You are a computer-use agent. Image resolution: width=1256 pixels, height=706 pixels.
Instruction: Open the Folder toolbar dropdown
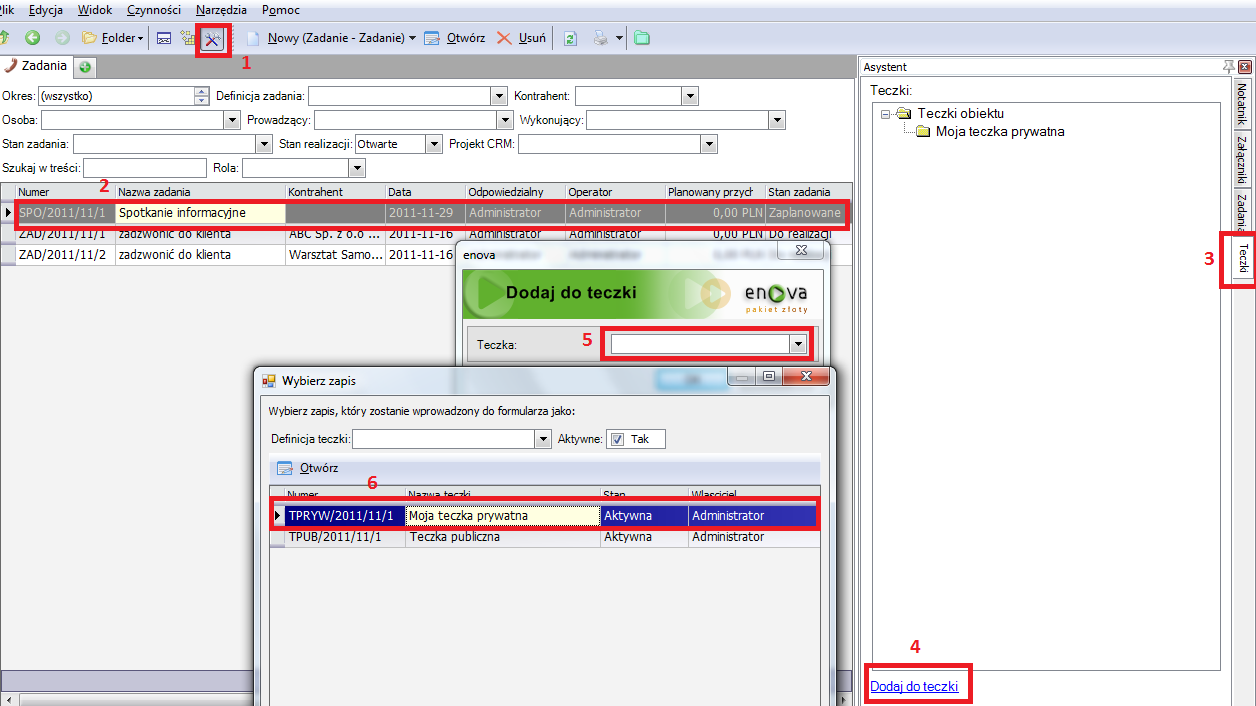[113, 38]
